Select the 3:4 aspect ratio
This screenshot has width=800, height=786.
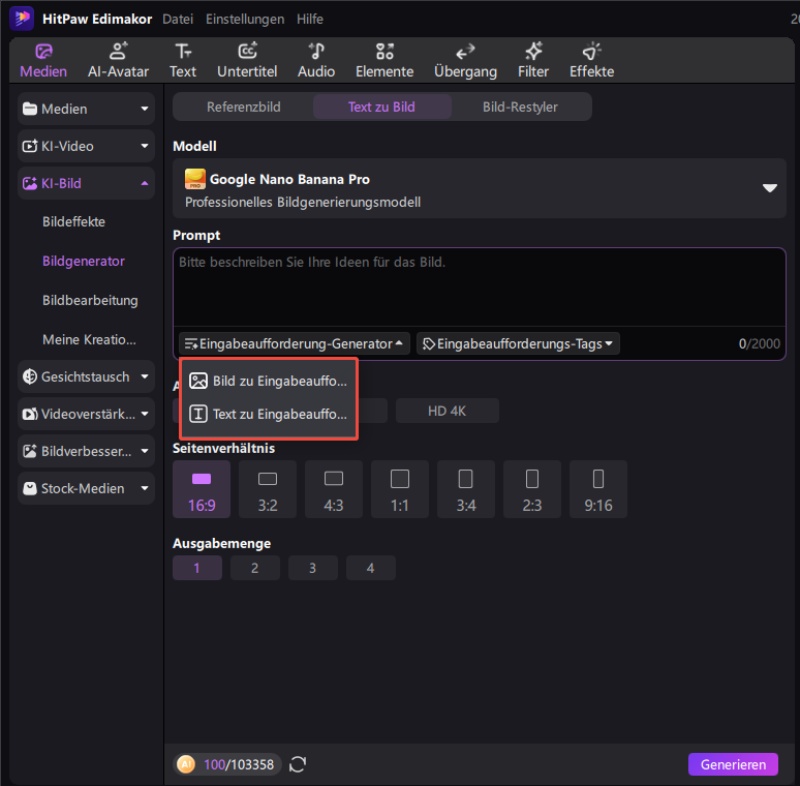click(466, 489)
